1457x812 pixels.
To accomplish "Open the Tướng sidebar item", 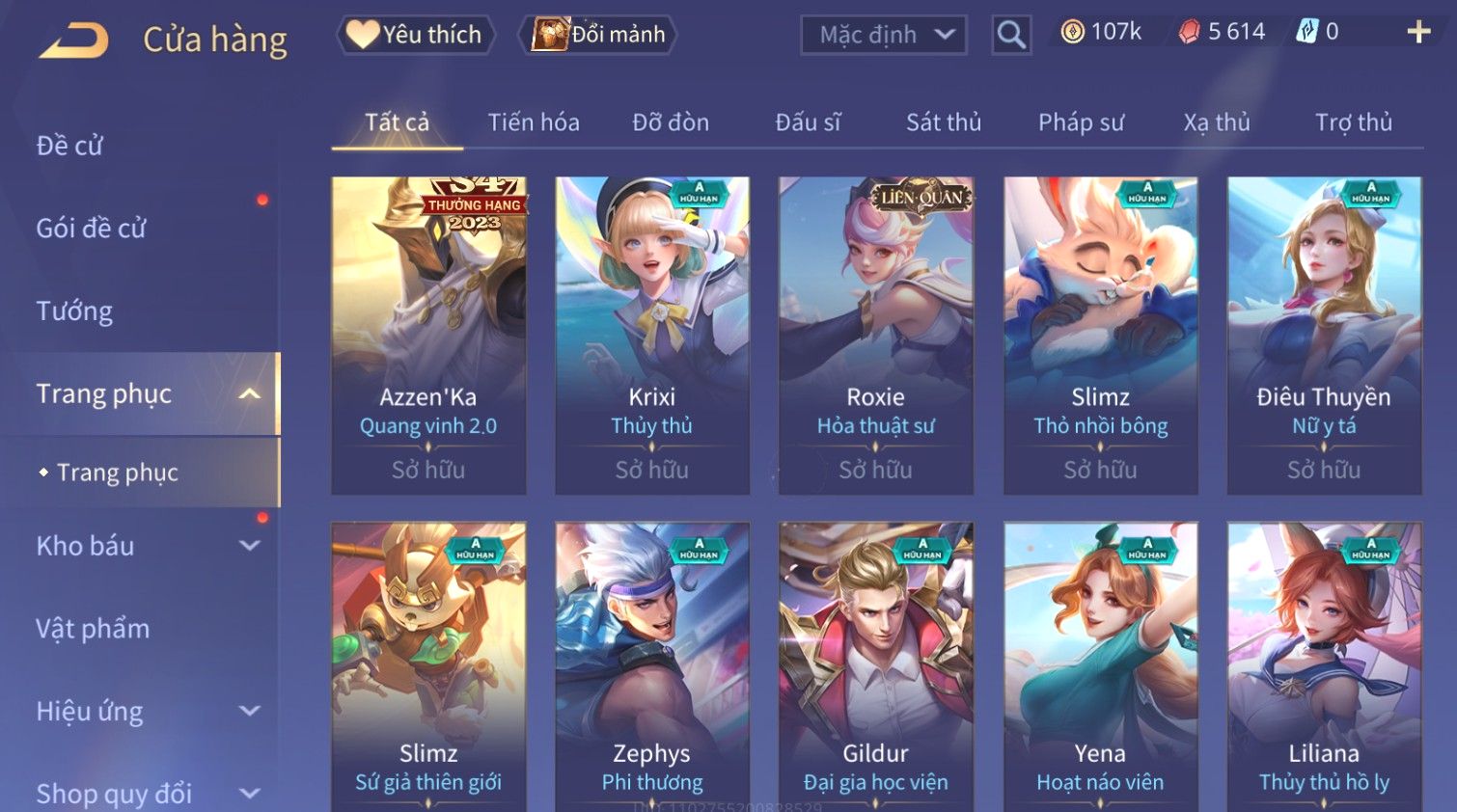I will [x=74, y=311].
